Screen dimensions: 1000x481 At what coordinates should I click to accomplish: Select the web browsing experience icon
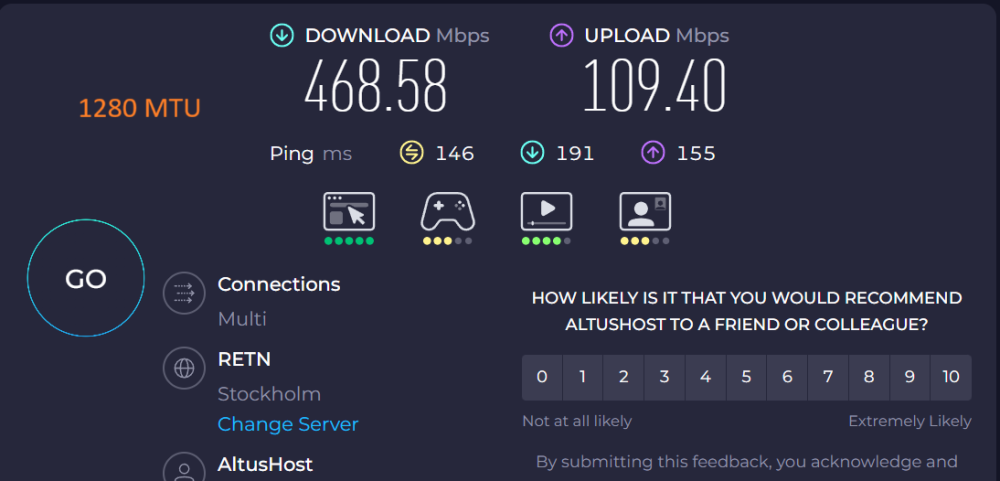click(x=349, y=212)
